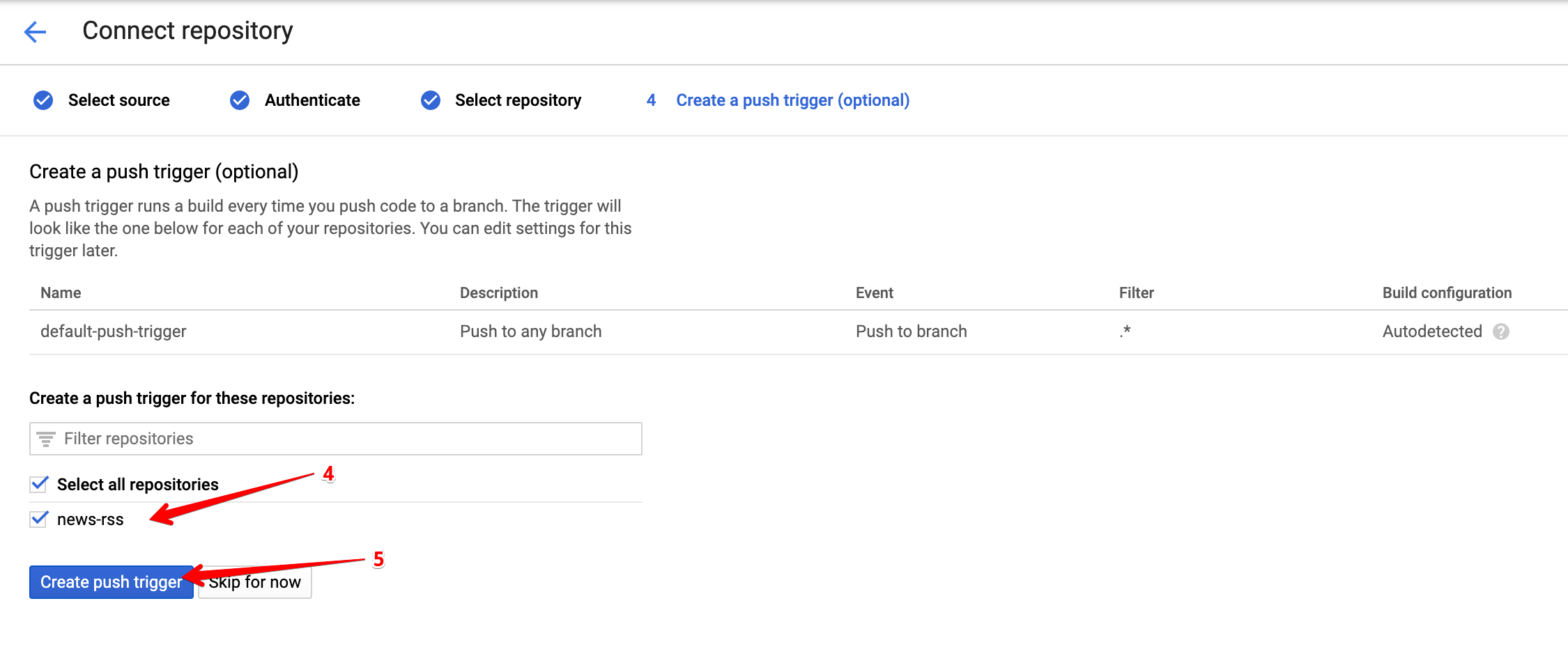Click the step 4 number indicator

[651, 100]
